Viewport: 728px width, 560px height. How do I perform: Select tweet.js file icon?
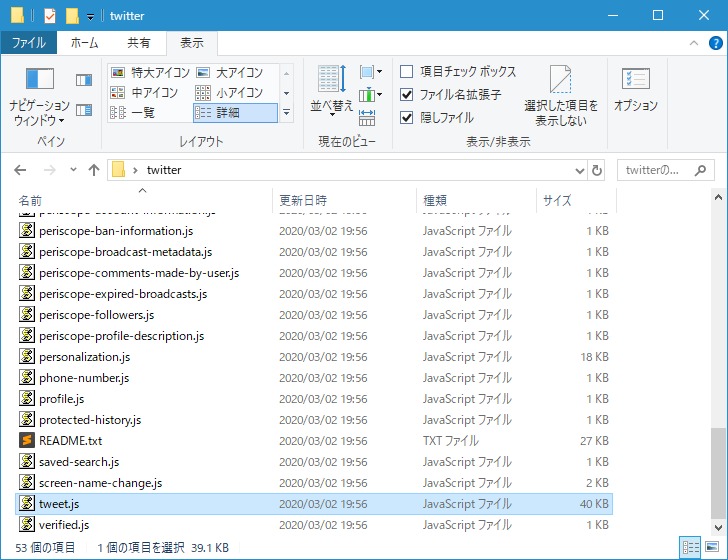[x=27, y=503]
